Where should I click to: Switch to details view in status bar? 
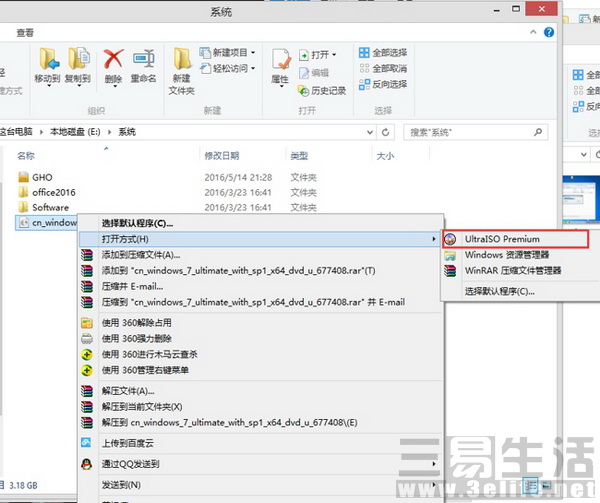tap(530, 486)
